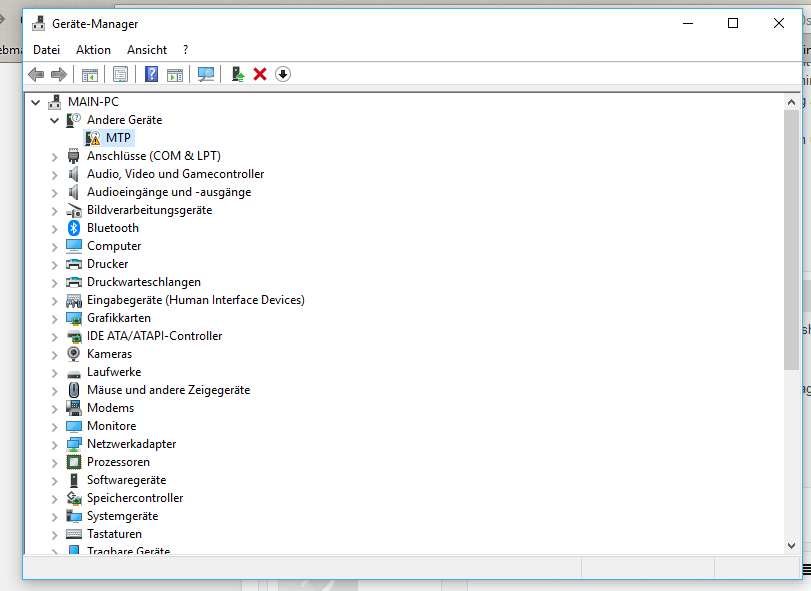Select the Systemgeräte label
Image resolution: width=811 pixels, height=591 pixels.
click(x=123, y=516)
